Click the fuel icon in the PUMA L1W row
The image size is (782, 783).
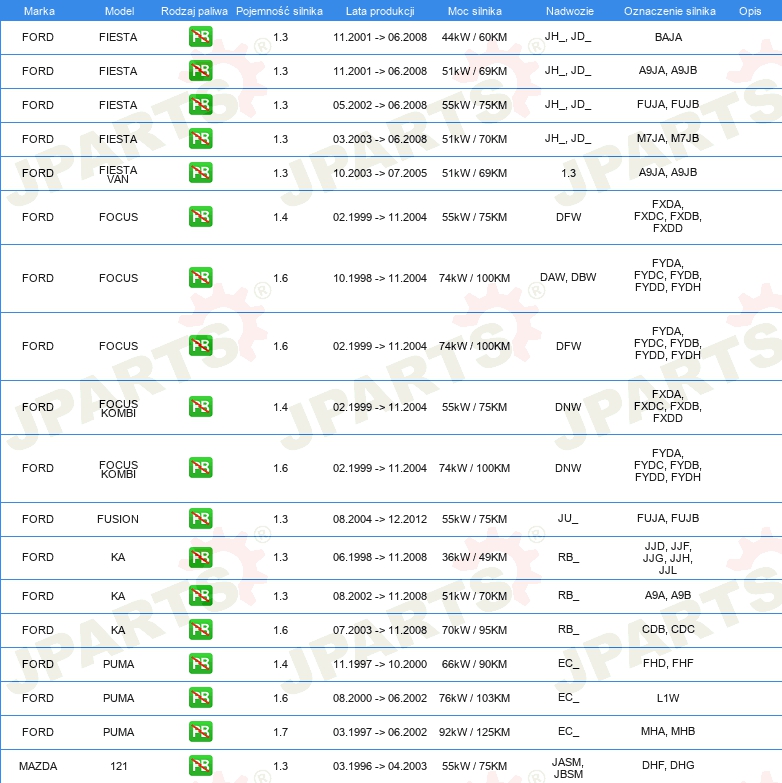point(201,697)
